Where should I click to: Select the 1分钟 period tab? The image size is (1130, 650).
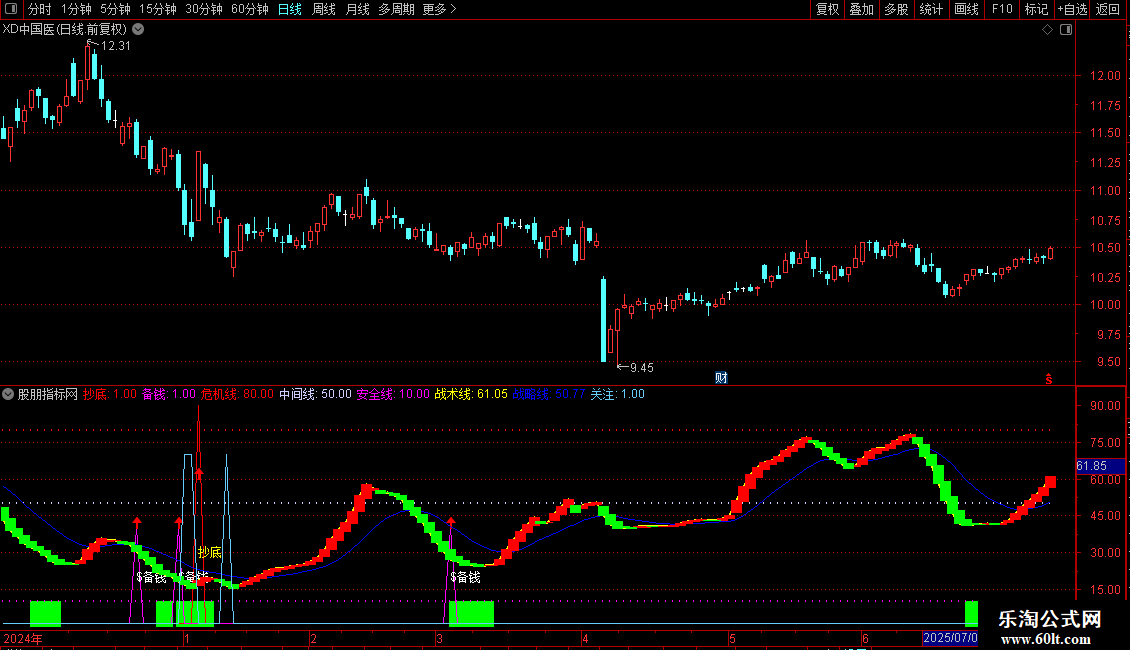(x=76, y=9)
